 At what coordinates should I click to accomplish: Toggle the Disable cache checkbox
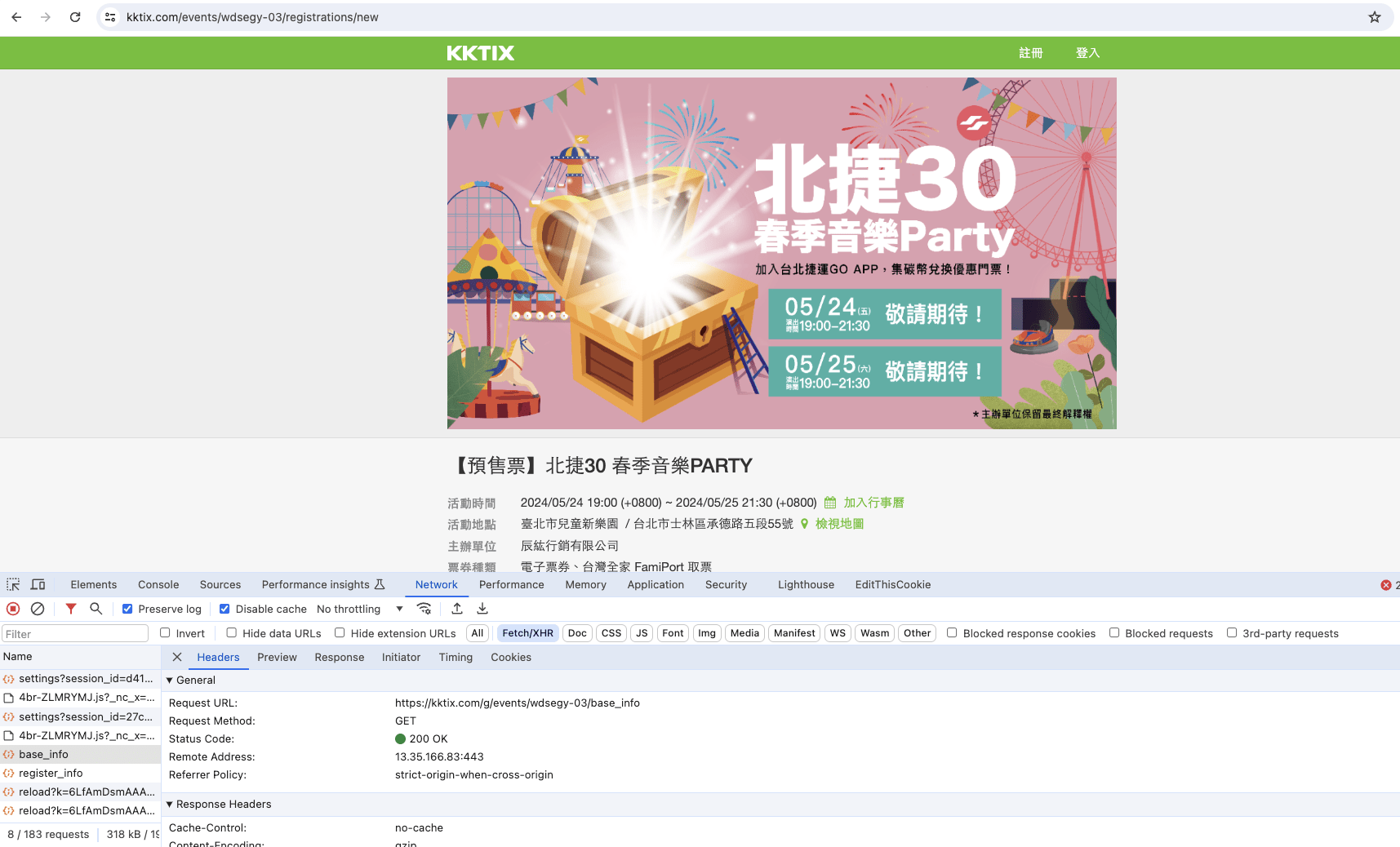pos(224,609)
